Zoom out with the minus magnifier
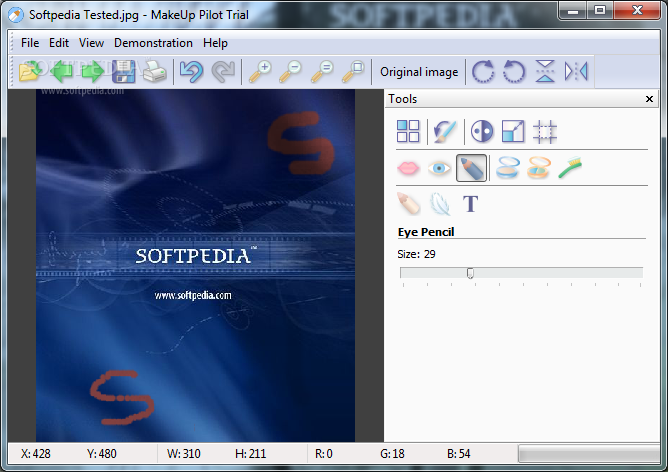 (291, 71)
